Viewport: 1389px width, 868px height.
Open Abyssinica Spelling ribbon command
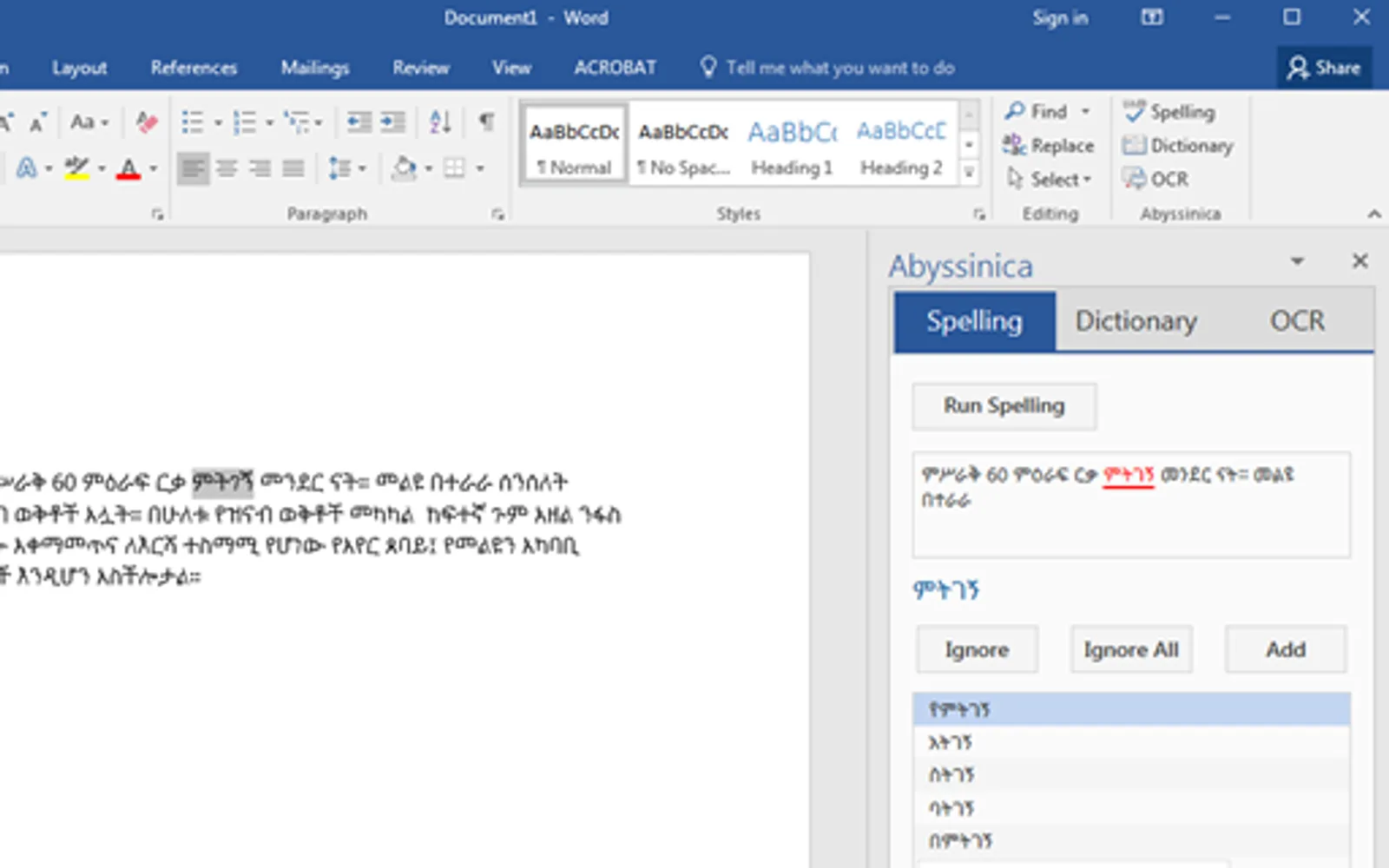pos(1168,112)
